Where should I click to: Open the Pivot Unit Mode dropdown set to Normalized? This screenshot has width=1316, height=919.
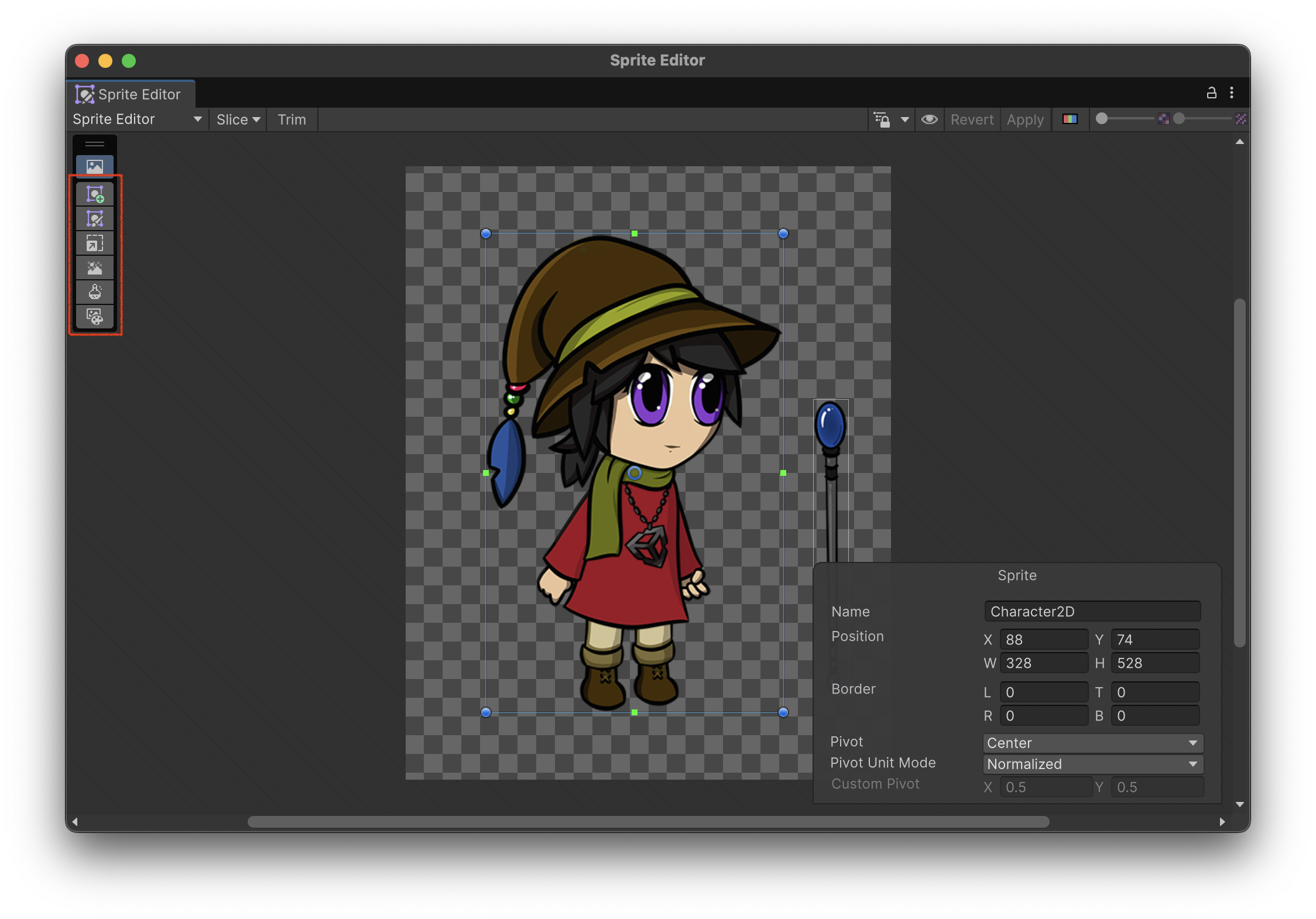coord(1093,764)
